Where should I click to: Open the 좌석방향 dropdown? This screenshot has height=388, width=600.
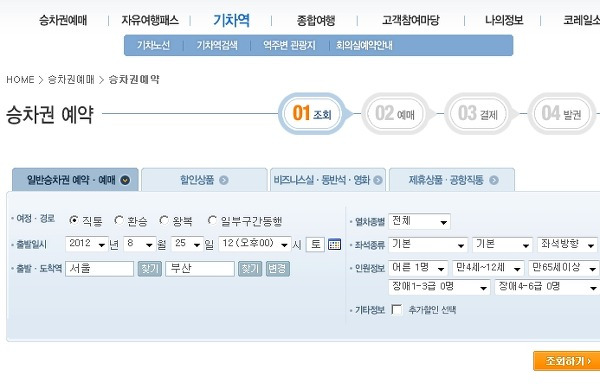pyautogui.click(x=567, y=245)
